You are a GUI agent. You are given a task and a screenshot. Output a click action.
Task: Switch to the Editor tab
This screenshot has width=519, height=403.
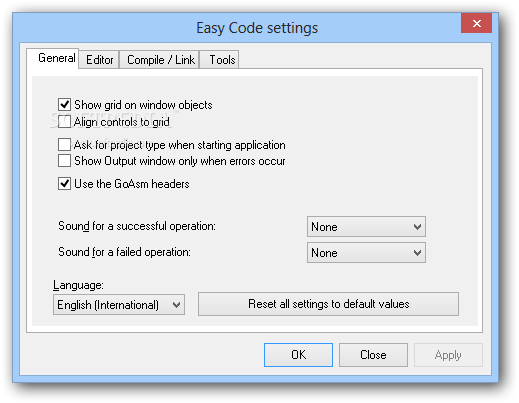coord(99,60)
